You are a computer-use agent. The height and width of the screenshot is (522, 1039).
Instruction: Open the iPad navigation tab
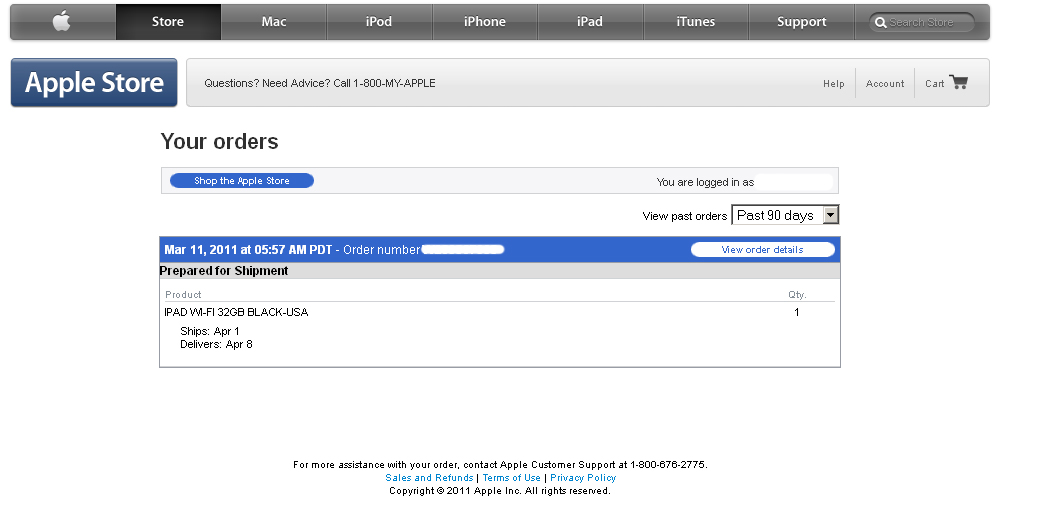590,22
